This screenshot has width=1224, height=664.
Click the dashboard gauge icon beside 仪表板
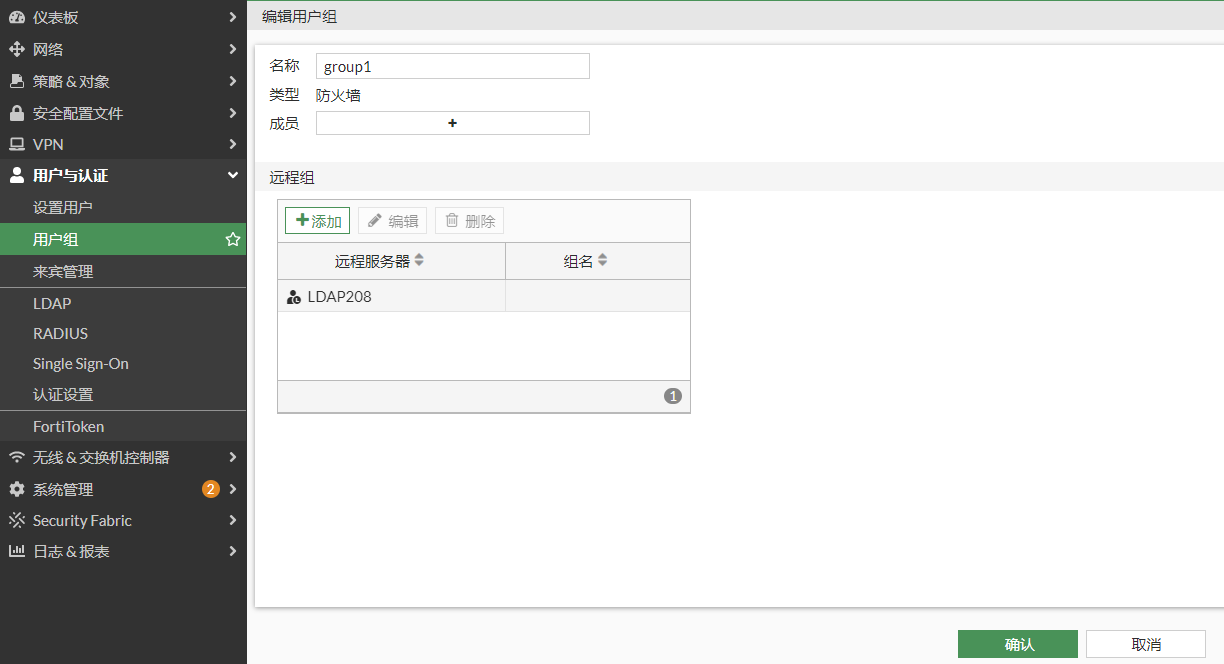17,17
